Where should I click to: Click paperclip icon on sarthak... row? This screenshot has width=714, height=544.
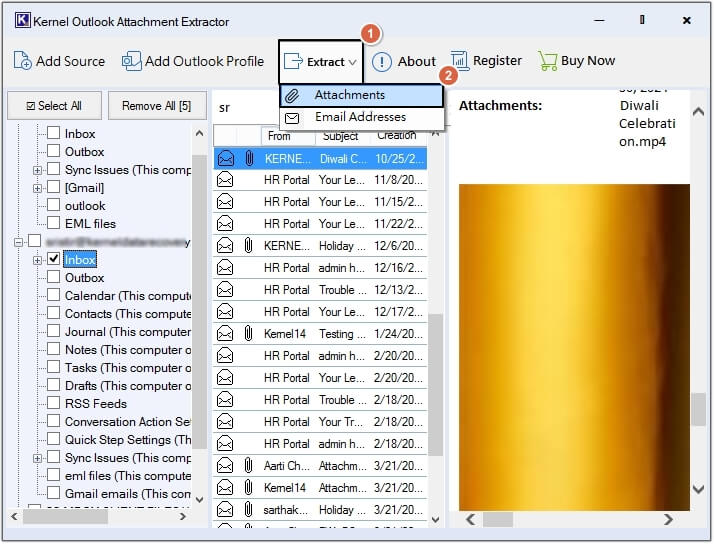(x=248, y=509)
